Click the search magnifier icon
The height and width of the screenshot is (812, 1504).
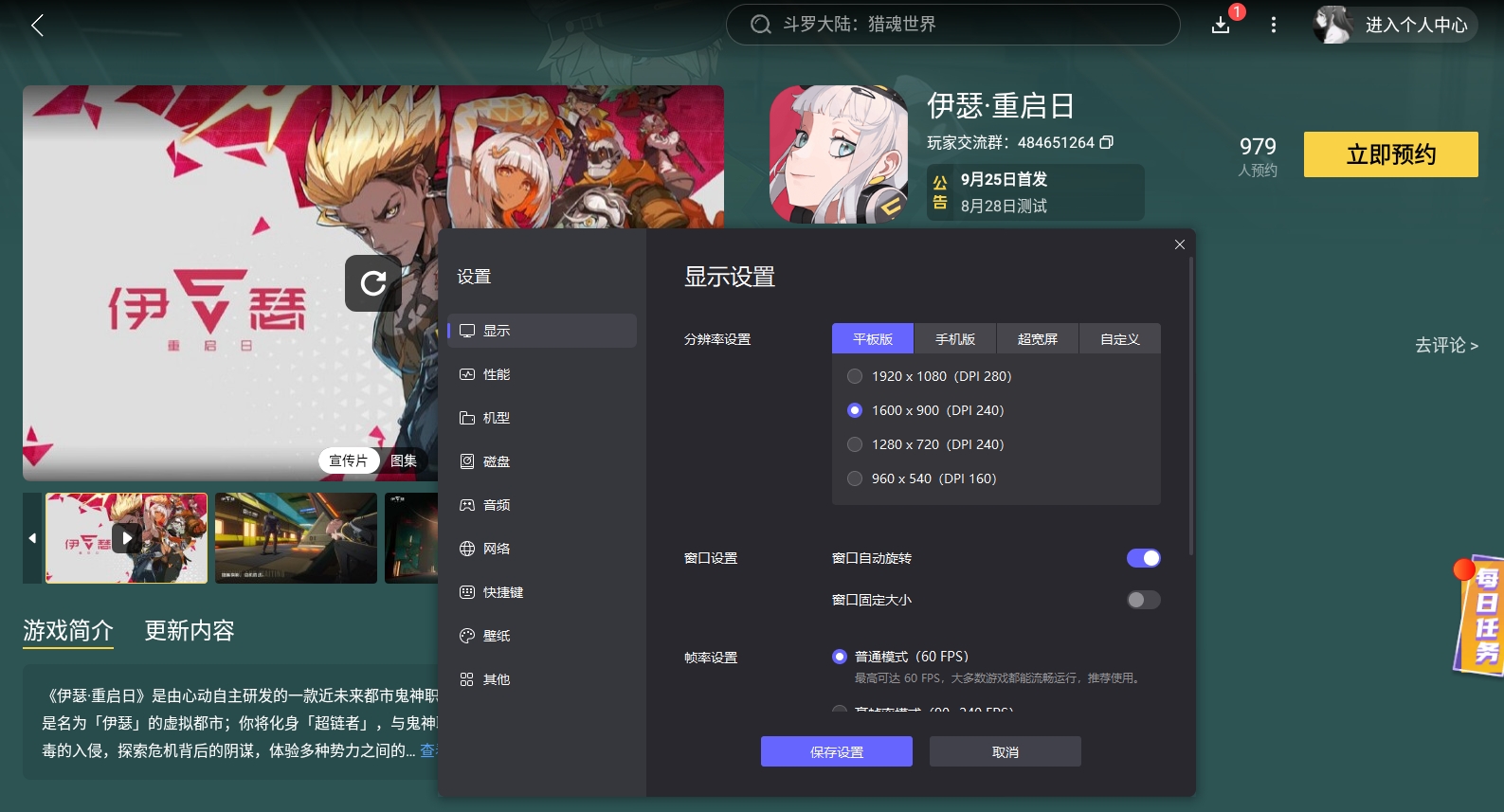pyautogui.click(x=761, y=25)
